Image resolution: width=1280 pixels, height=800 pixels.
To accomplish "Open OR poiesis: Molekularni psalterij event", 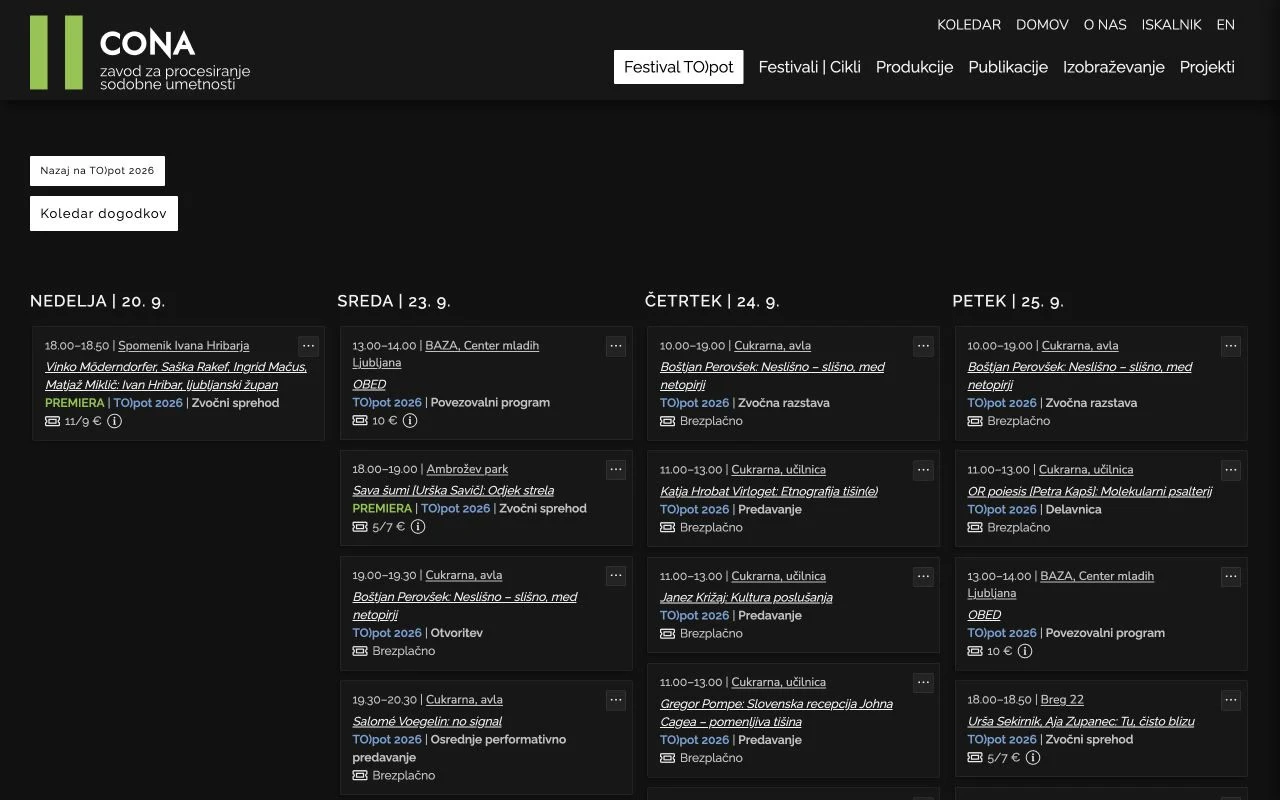I will [x=1090, y=491].
